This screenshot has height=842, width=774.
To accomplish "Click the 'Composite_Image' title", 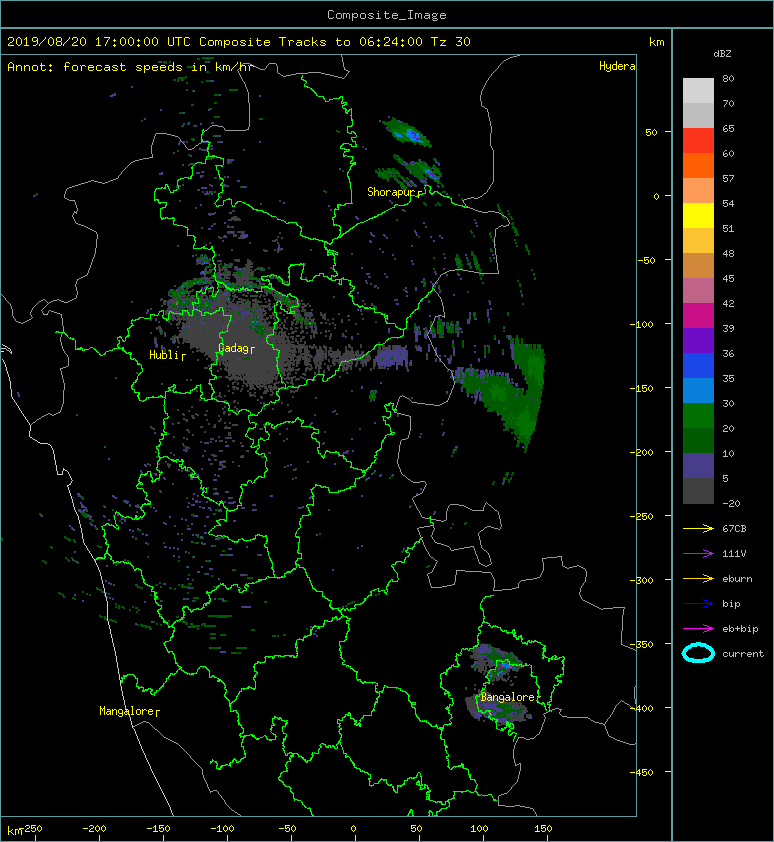I will (387, 15).
